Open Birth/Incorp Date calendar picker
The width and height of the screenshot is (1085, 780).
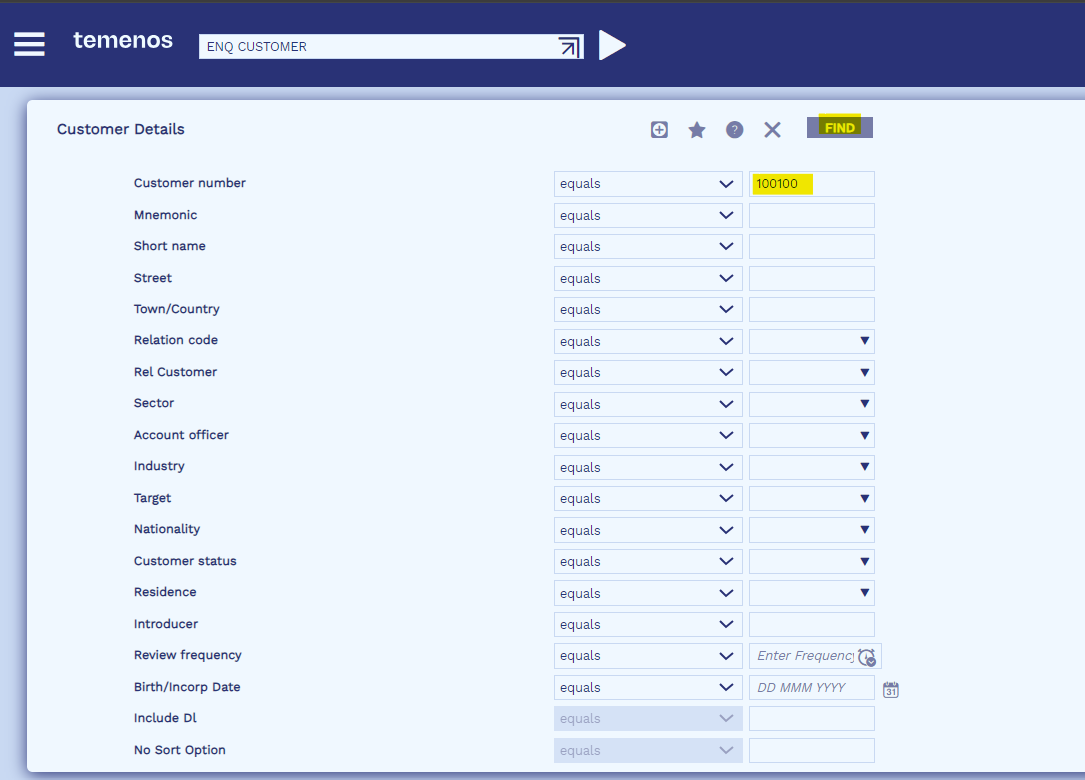click(891, 689)
